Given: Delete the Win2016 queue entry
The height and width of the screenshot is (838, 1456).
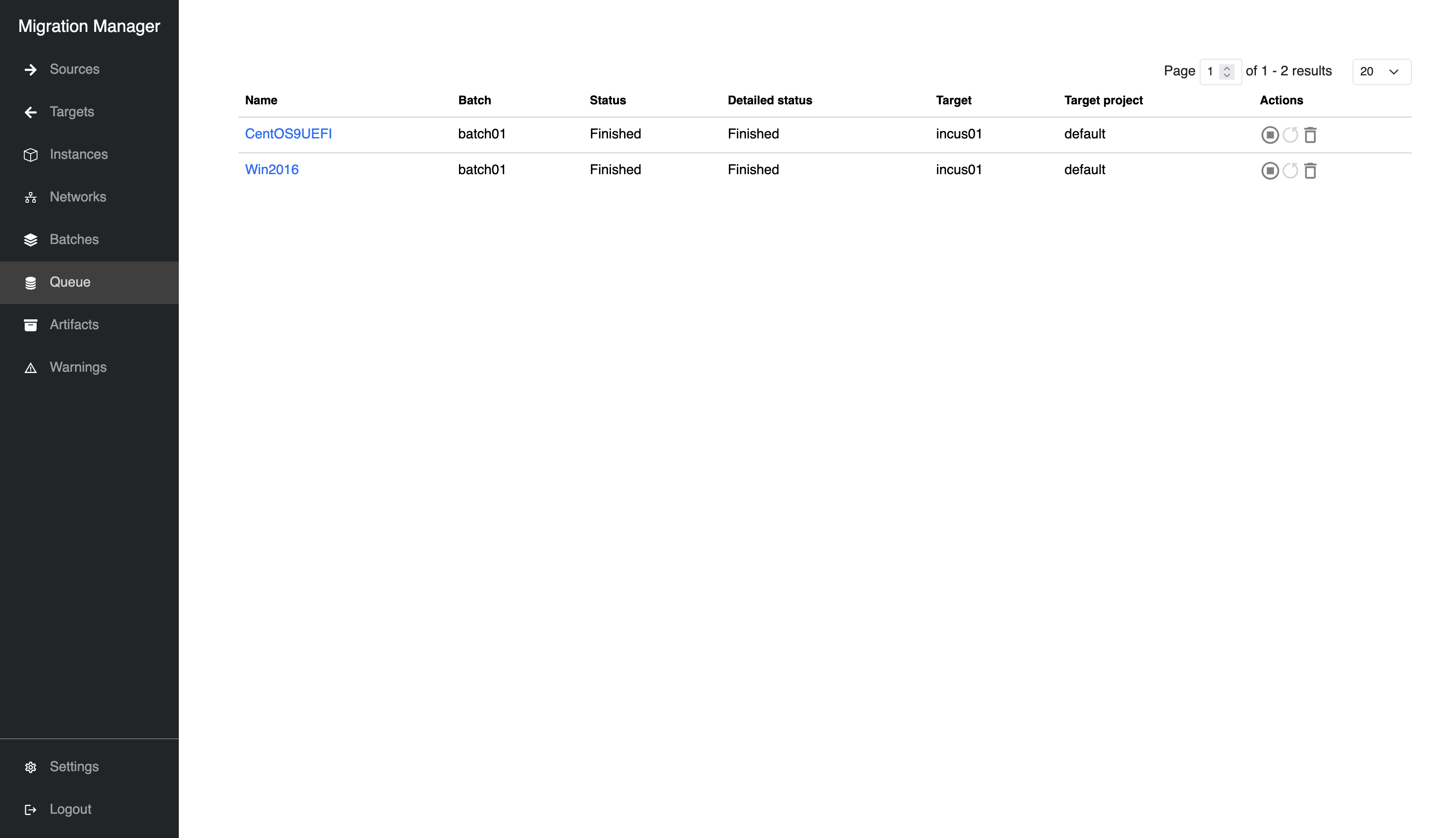Looking at the screenshot, I should tap(1310, 170).
